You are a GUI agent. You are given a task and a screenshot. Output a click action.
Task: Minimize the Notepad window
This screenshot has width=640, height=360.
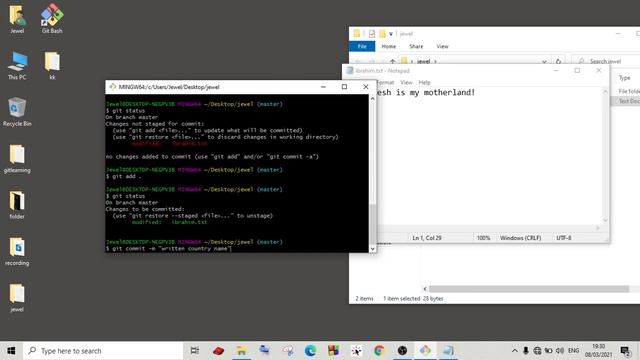556,71
